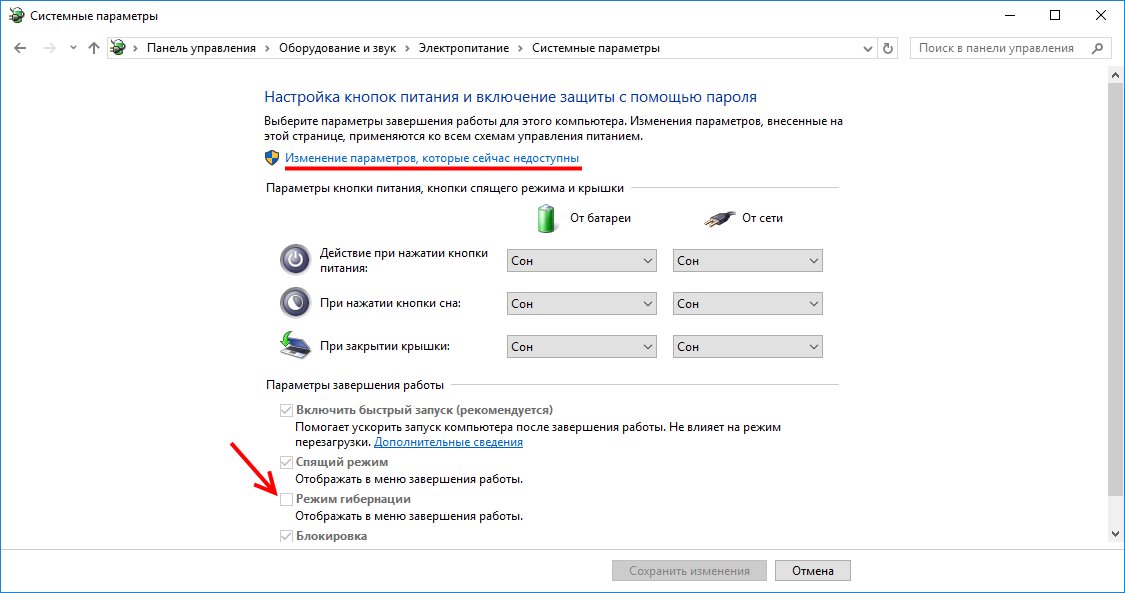Click the power button icon

pyautogui.click(x=295, y=260)
